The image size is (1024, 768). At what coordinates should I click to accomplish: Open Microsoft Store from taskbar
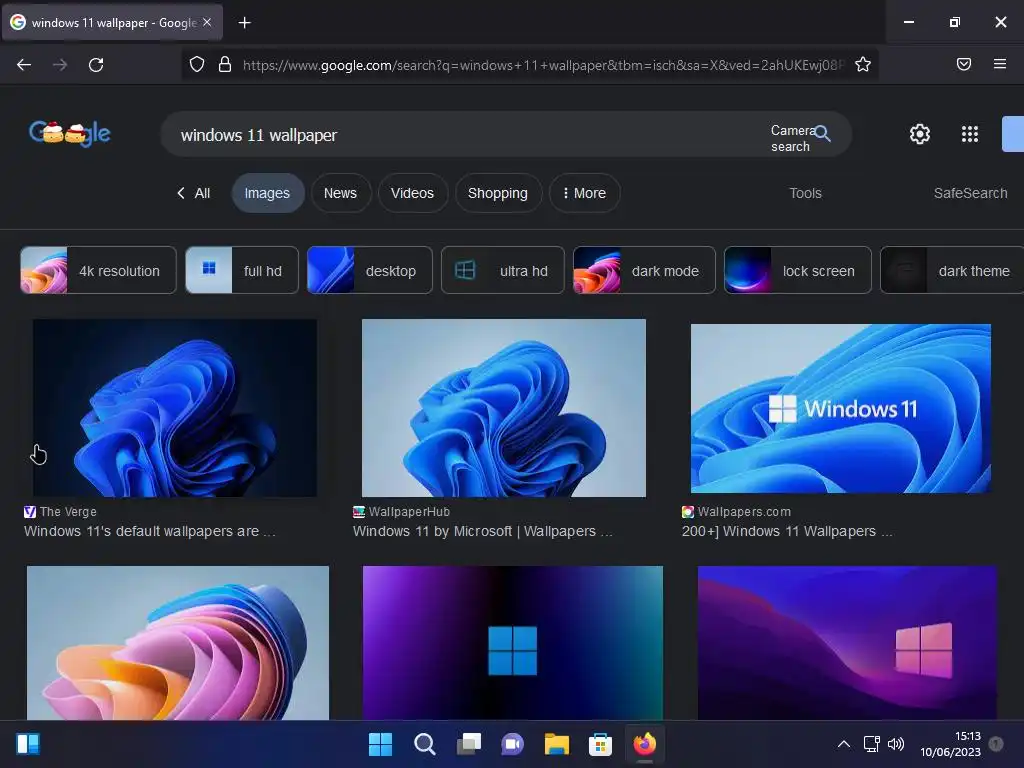click(x=600, y=744)
